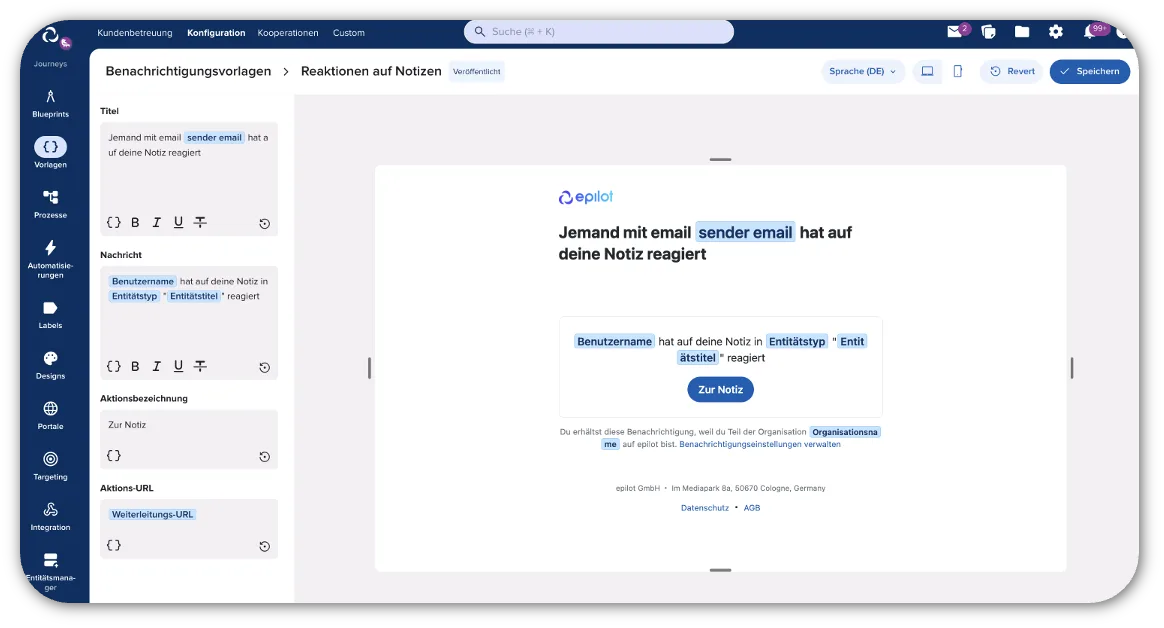Reset the Aktions-URL field
The image size is (1164, 628).
(x=264, y=547)
